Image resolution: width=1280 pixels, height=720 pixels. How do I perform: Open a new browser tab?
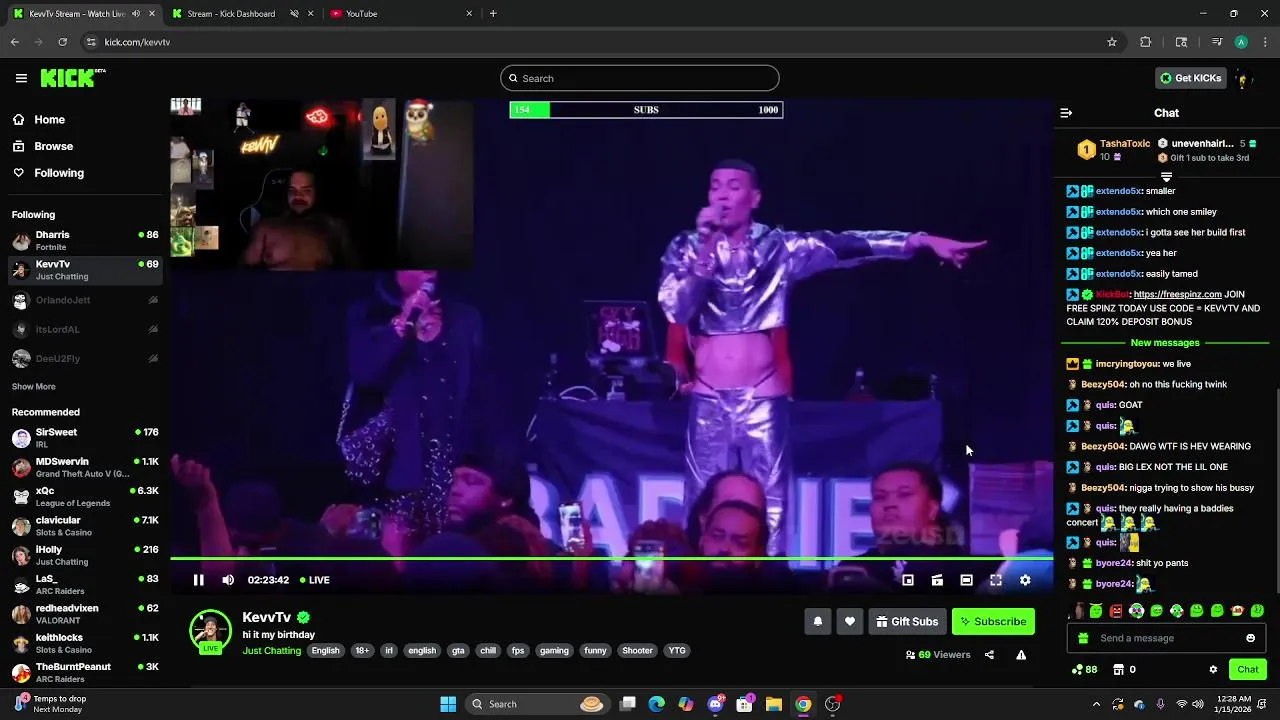point(493,14)
